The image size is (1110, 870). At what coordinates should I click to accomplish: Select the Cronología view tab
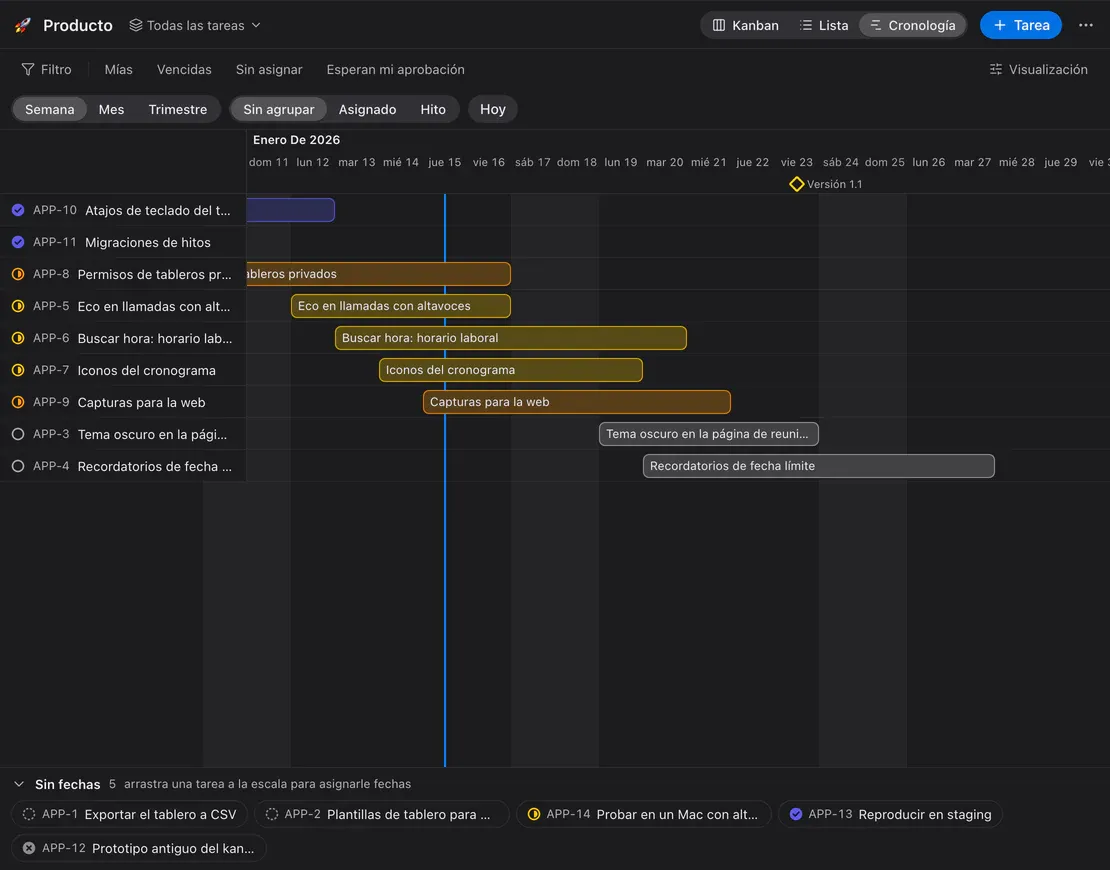(x=912, y=25)
